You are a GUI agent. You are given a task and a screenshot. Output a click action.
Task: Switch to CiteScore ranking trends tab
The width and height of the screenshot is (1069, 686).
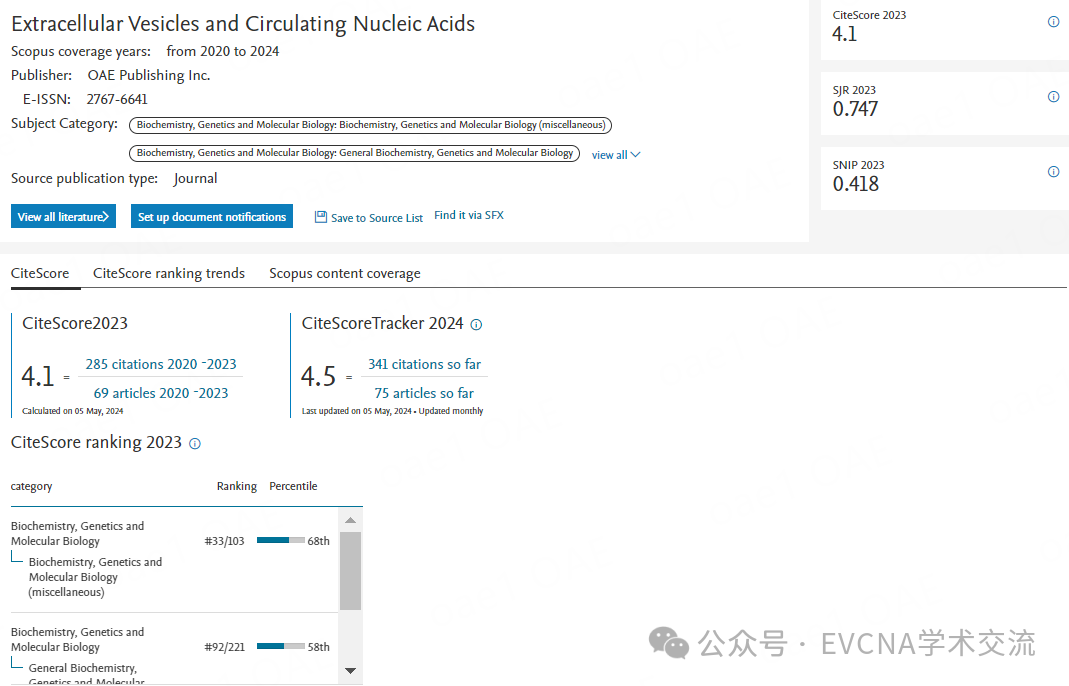(169, 273)
